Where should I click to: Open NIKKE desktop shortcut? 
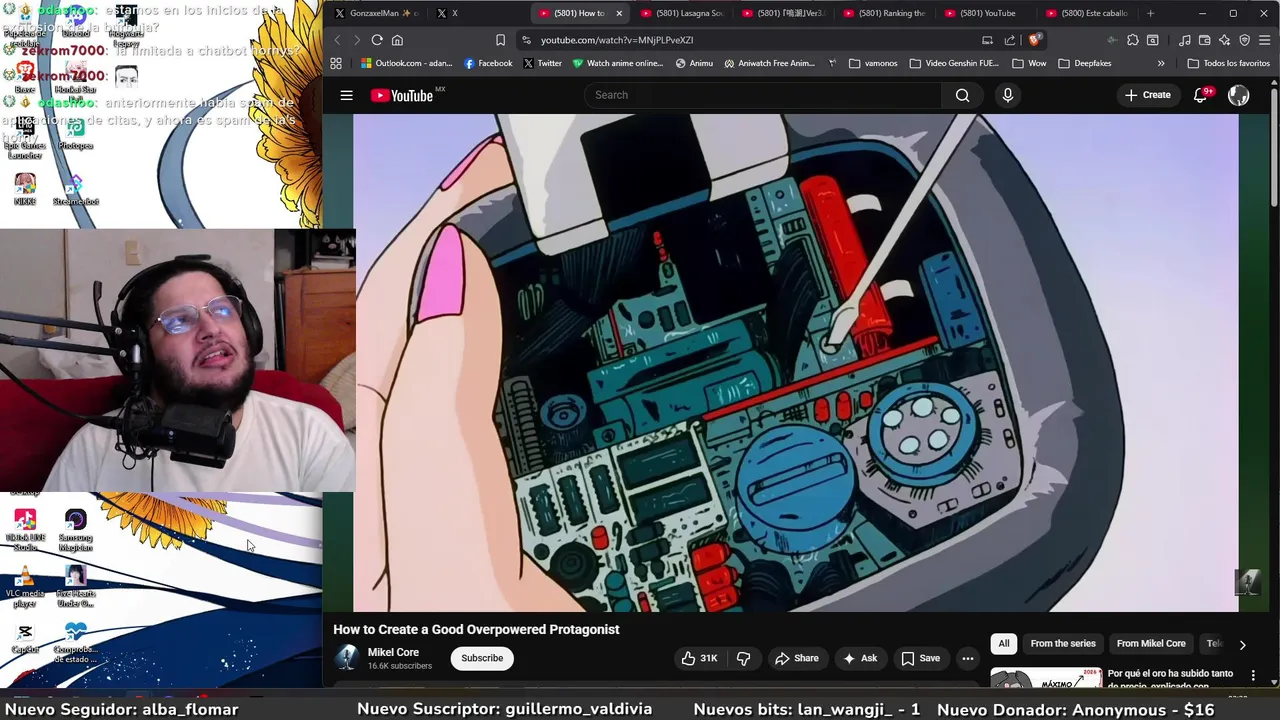pos(25,190)
